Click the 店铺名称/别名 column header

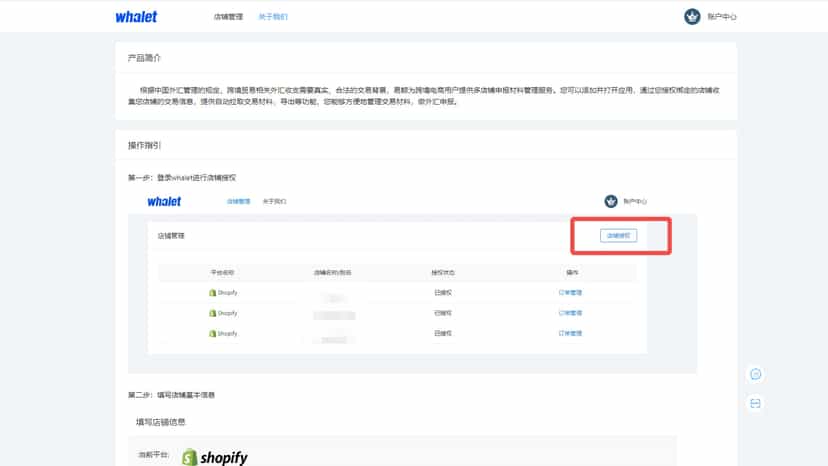click(x=333, y=273)
